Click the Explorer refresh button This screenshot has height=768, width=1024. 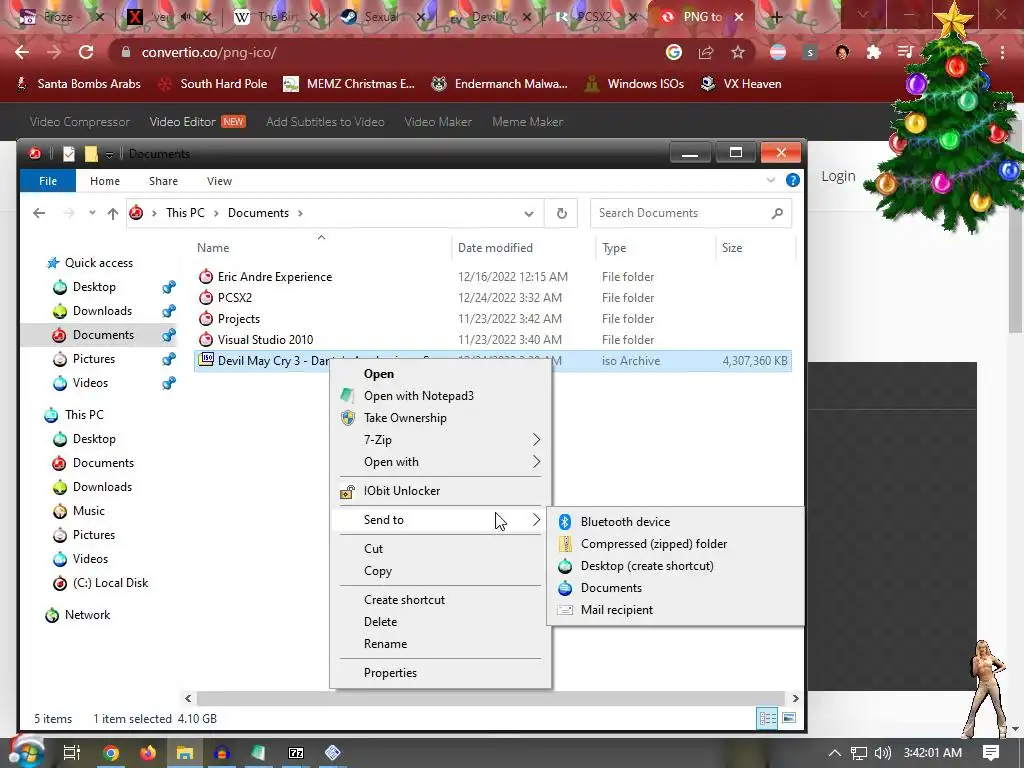(562, 214)
